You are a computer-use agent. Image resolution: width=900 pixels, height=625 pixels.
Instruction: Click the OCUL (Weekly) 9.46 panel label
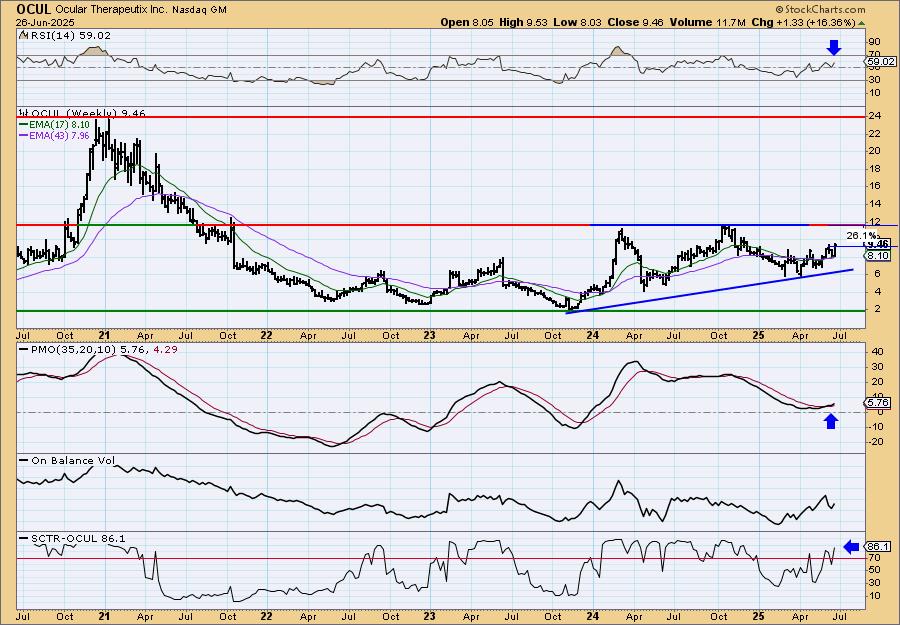pyautogui.click(x=87, y=114)
